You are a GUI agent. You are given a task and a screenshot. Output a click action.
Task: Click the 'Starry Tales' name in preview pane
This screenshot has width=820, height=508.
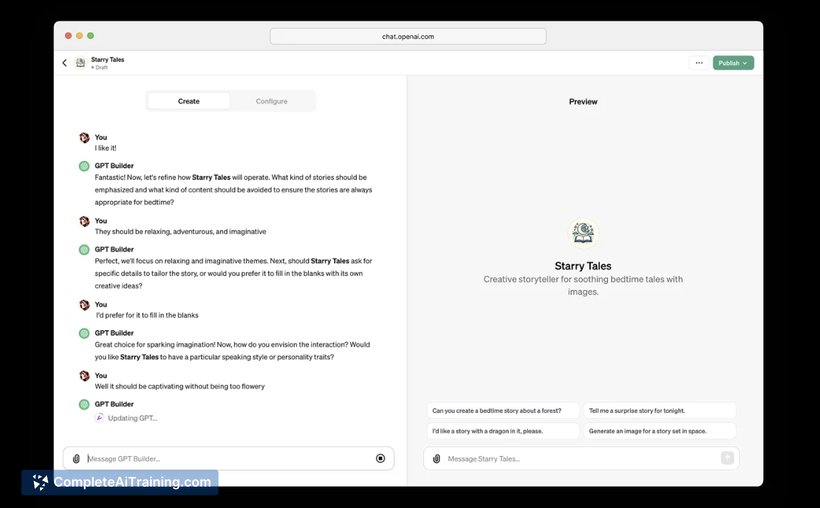tap(583, 266)
